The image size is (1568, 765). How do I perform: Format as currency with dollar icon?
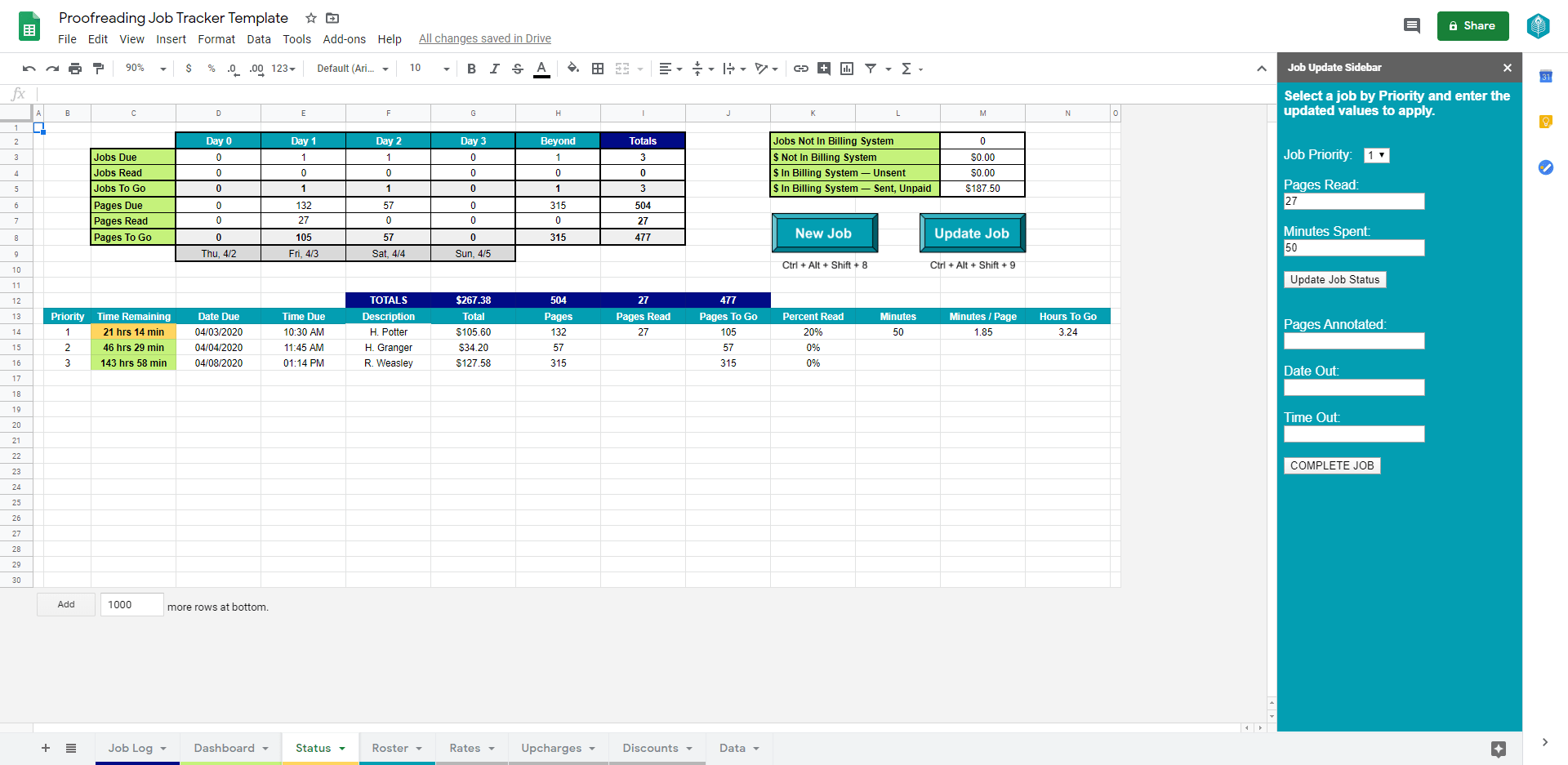click(189, 69)
